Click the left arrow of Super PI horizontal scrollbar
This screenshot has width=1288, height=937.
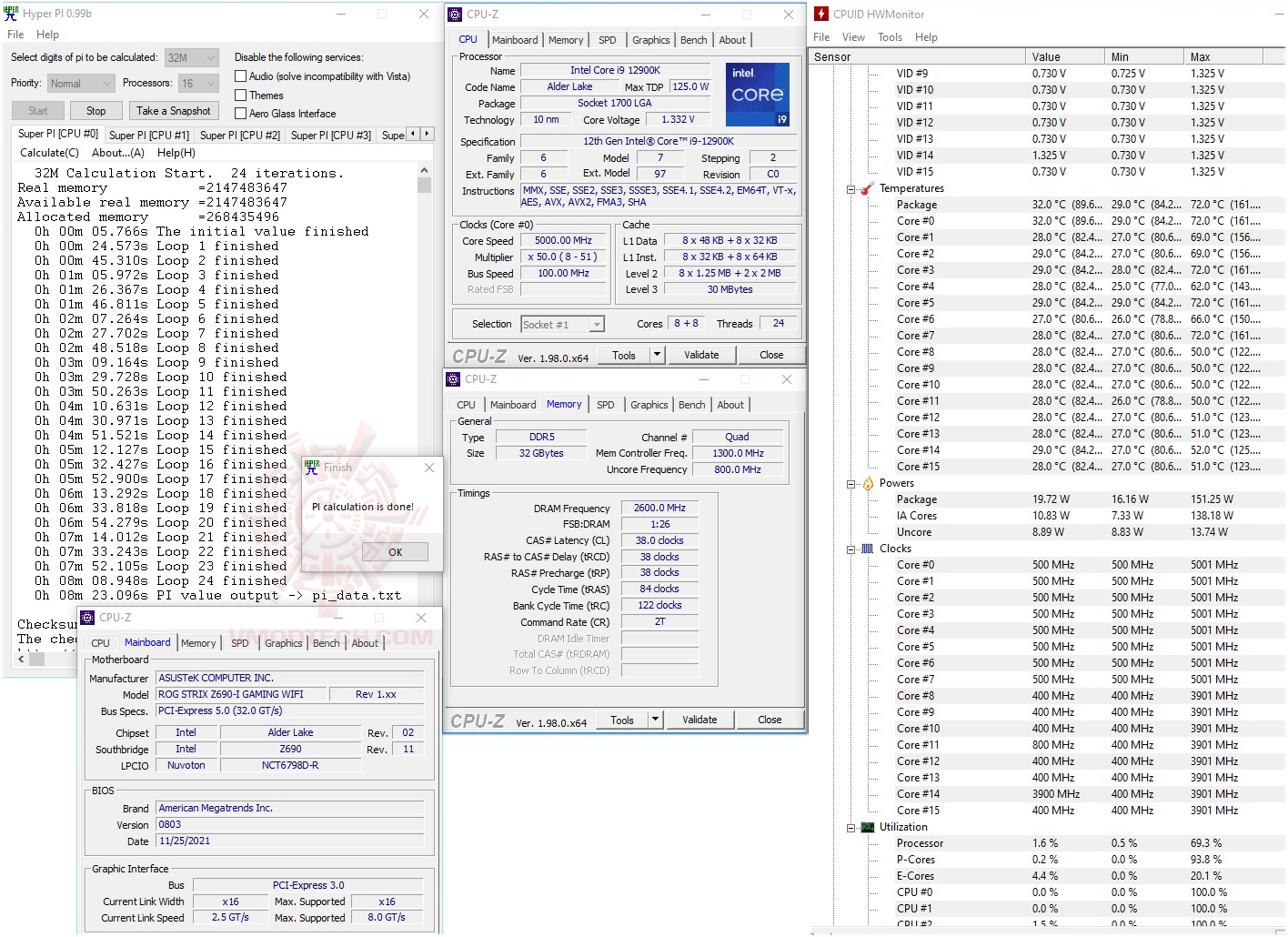(21, 658)
